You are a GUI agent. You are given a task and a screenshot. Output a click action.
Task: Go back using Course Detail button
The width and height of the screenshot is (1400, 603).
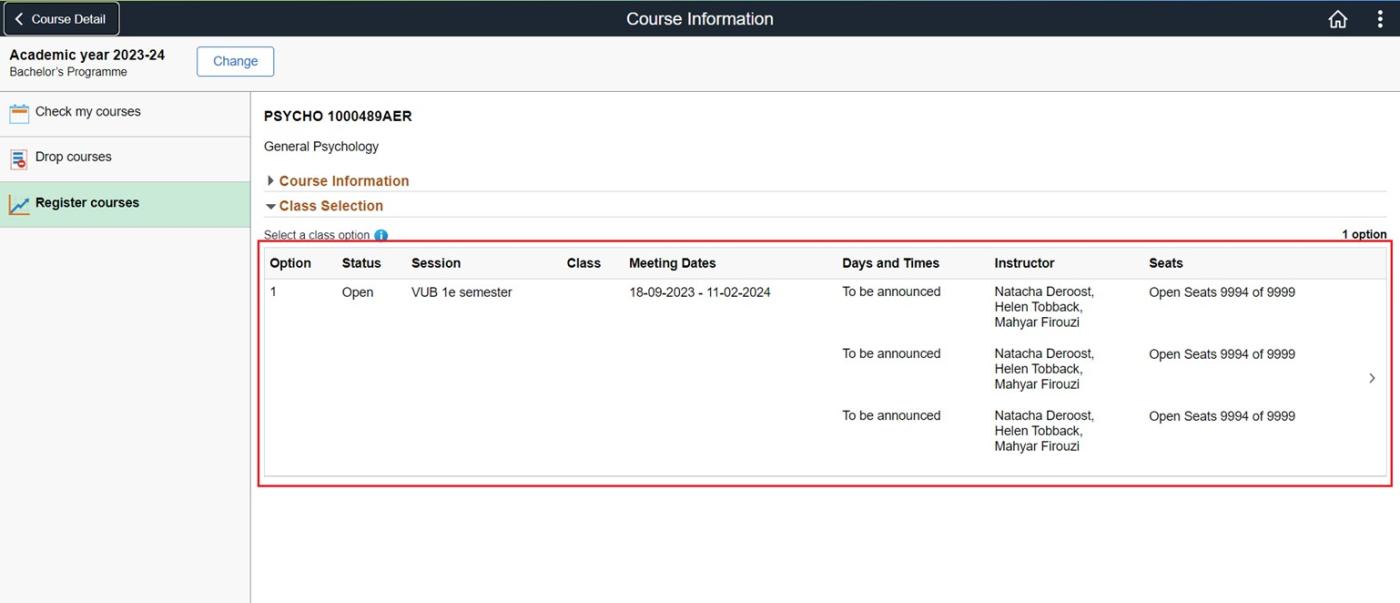60,19
